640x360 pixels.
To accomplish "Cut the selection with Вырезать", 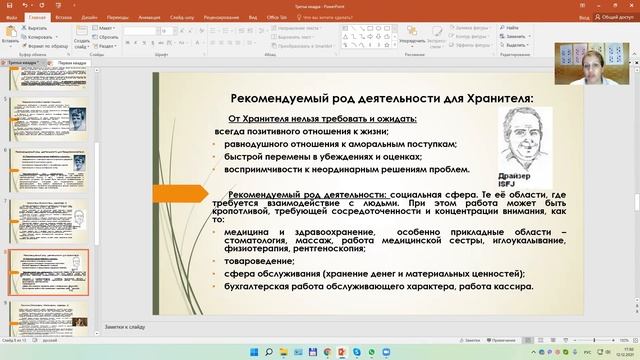I will 34,28.
